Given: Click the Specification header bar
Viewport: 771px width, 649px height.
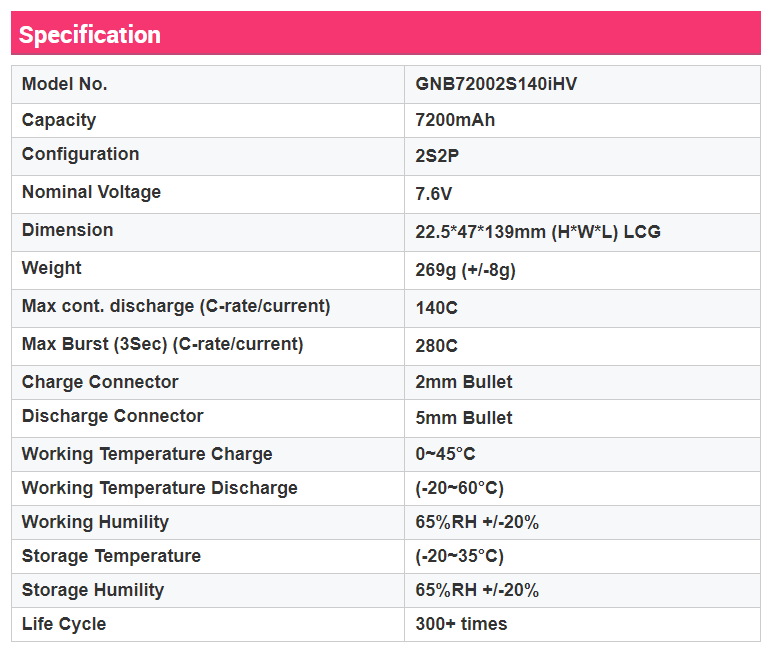Looking at the screenshot, I should tap(385, 34).
